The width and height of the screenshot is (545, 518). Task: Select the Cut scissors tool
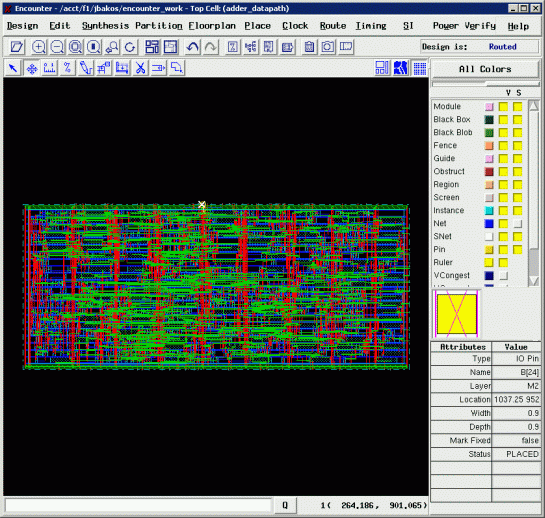pos(140,68)
